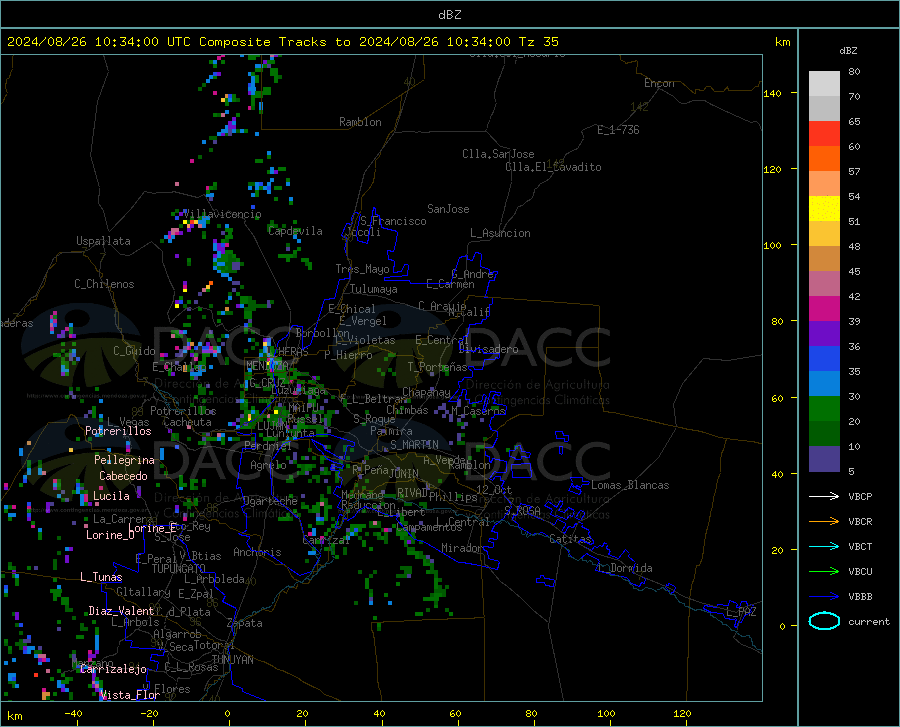Screen dimensions: 900x727
Task: Click the S_MARTIN map label
Action: click(414, 445)
